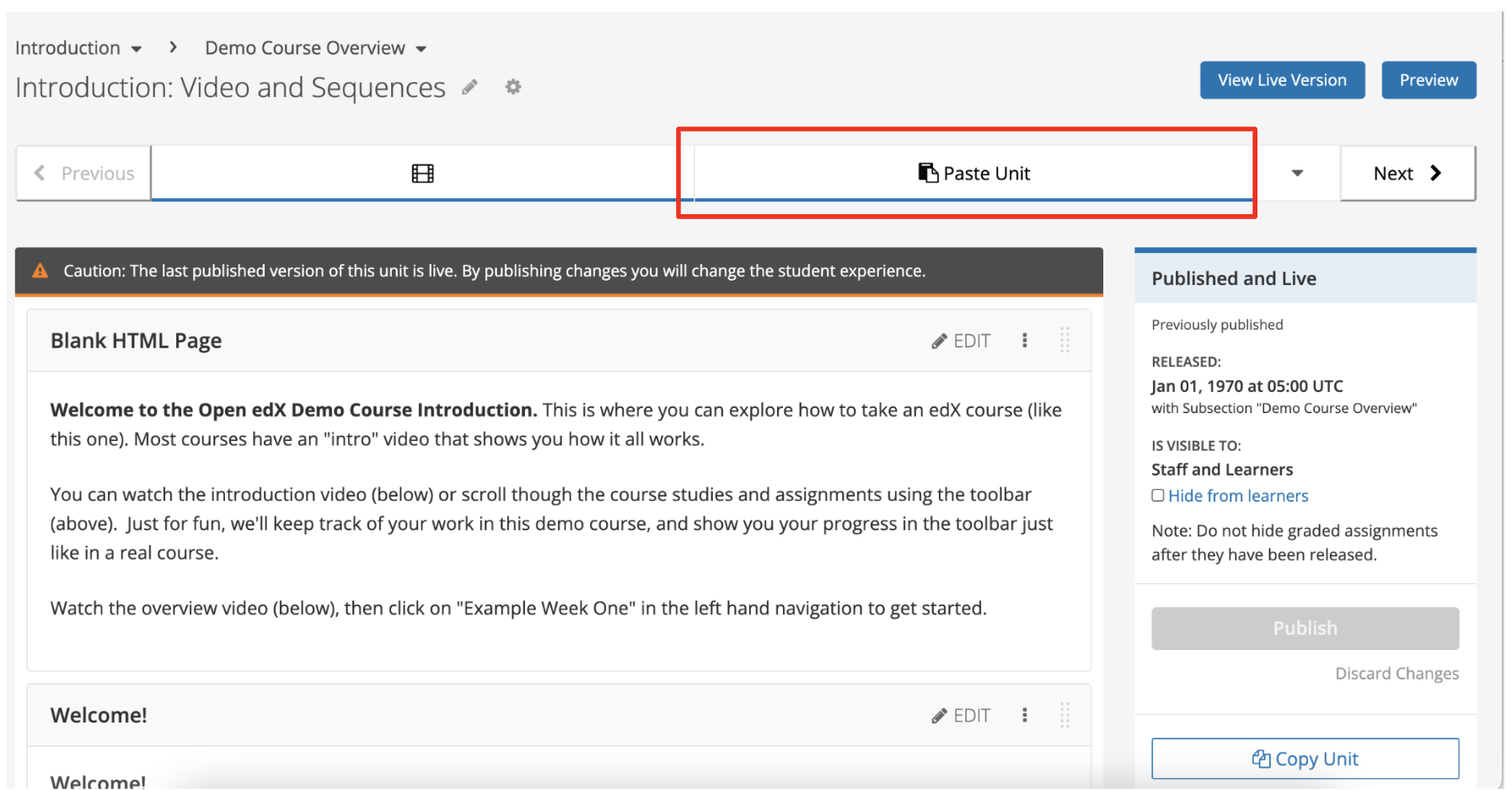Open the three-dot menu on Welcome! component

(1024, 714)
